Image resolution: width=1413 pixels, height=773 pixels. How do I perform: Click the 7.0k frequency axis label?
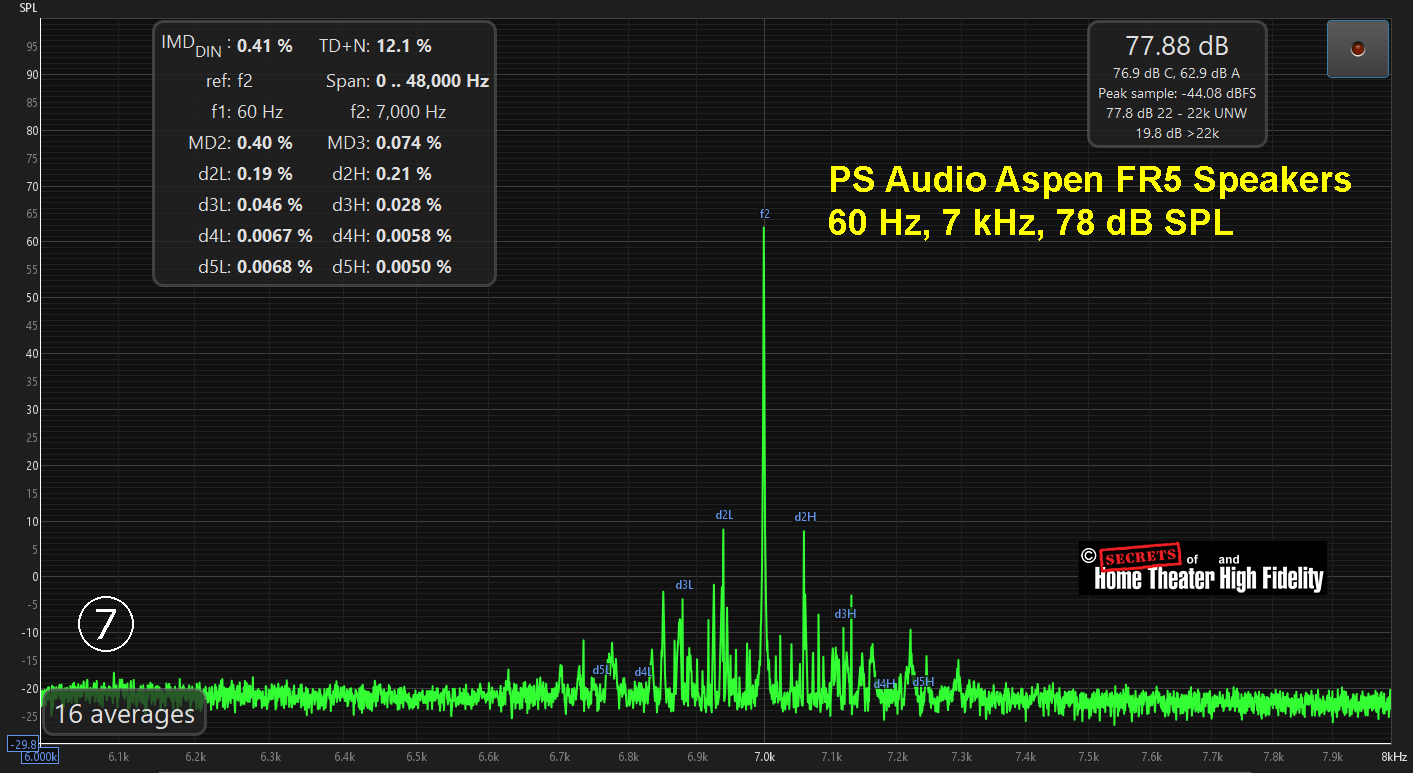[x=765, y=757]
